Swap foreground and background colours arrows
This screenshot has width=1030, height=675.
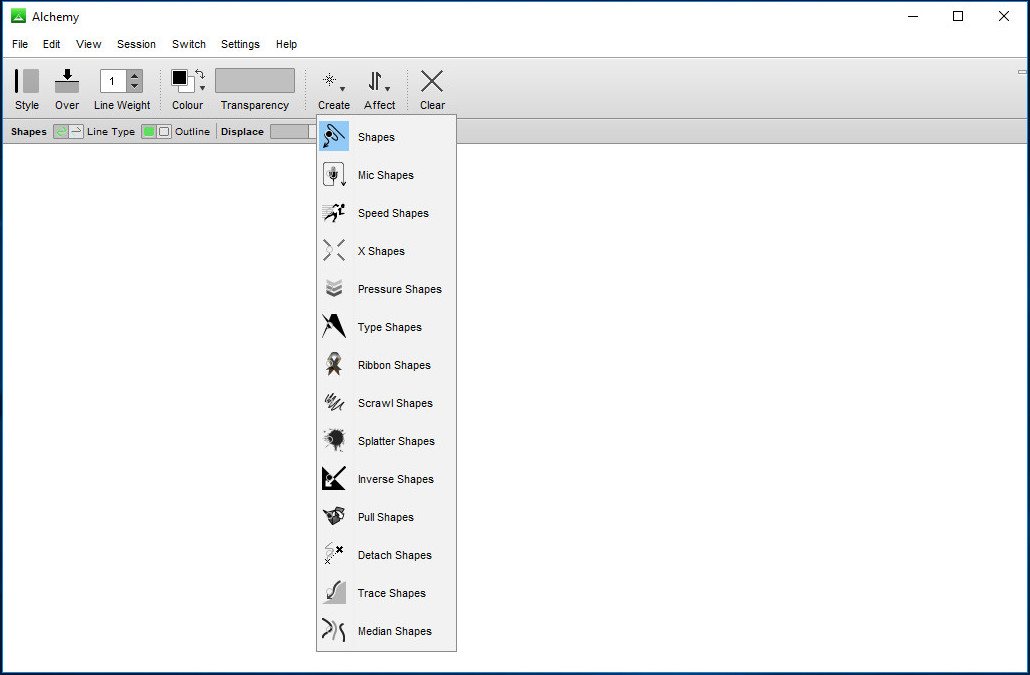click(x=200, y=74)
